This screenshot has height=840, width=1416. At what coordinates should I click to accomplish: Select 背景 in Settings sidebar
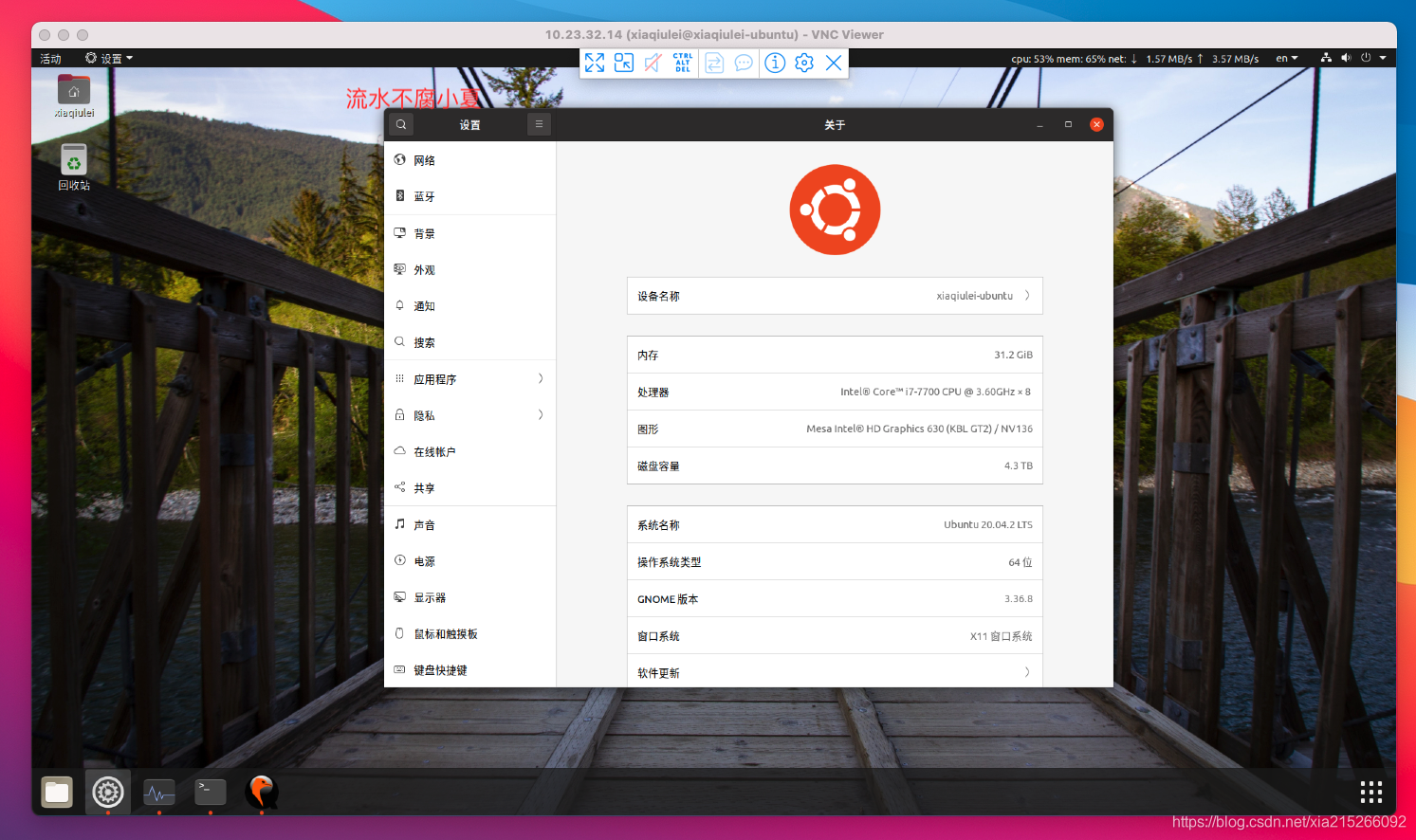point(469,233)
